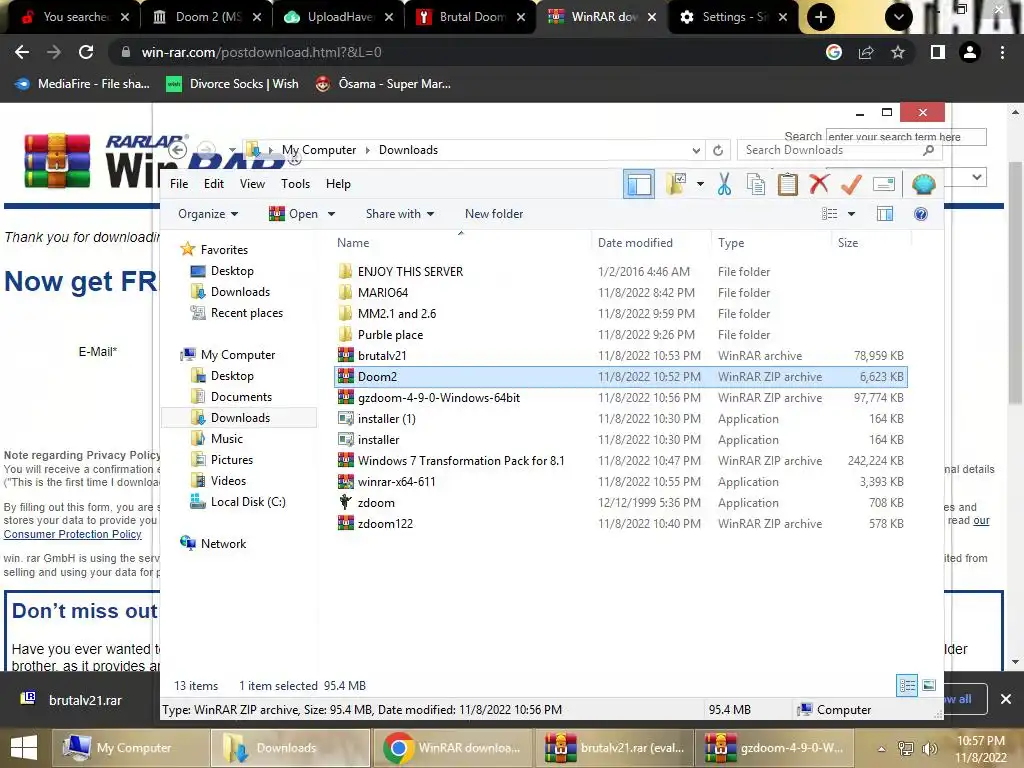Open Chrome three-dot menu
This screenshot has height=768, width=1024.
(1002, 52)
